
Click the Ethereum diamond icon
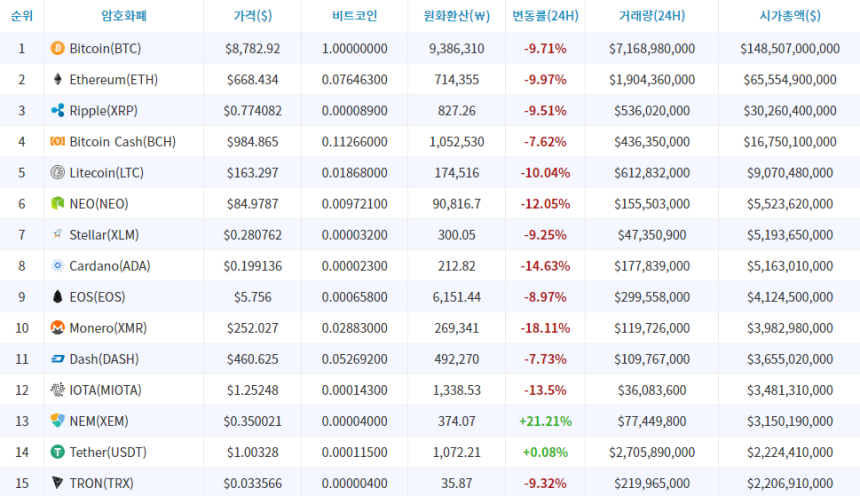click(x=58, y=79)
